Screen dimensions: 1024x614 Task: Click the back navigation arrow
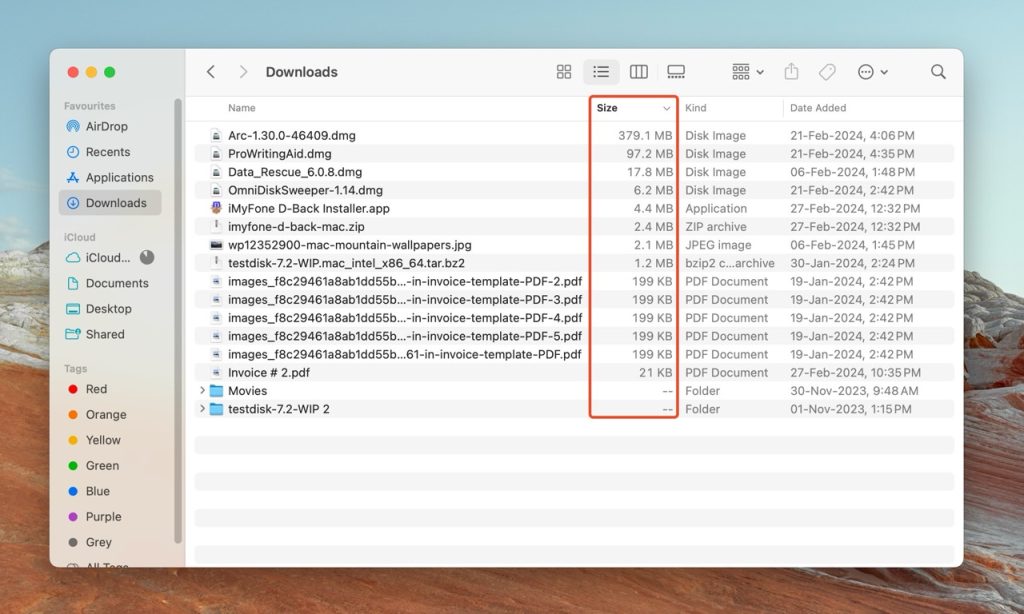point(210,71)
